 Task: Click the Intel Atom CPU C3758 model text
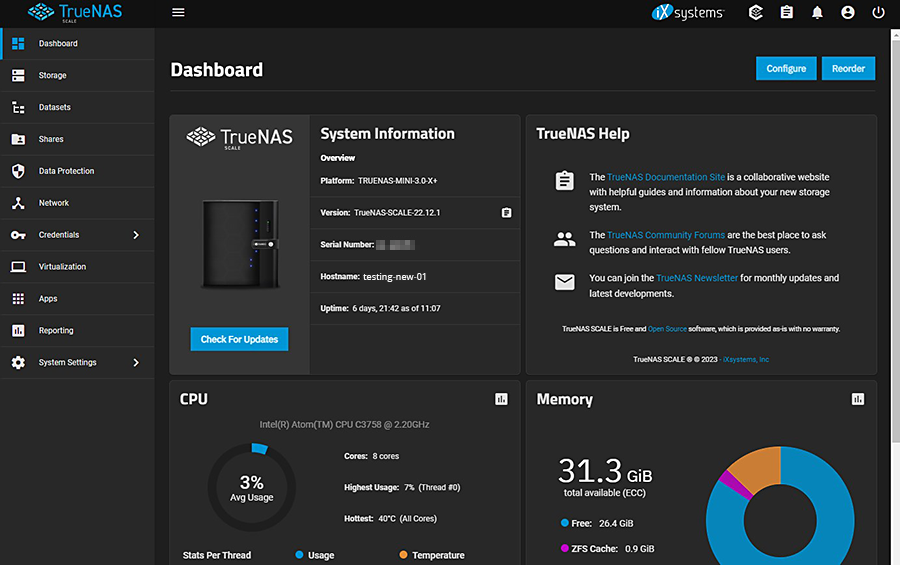click(x=344, y=424)
